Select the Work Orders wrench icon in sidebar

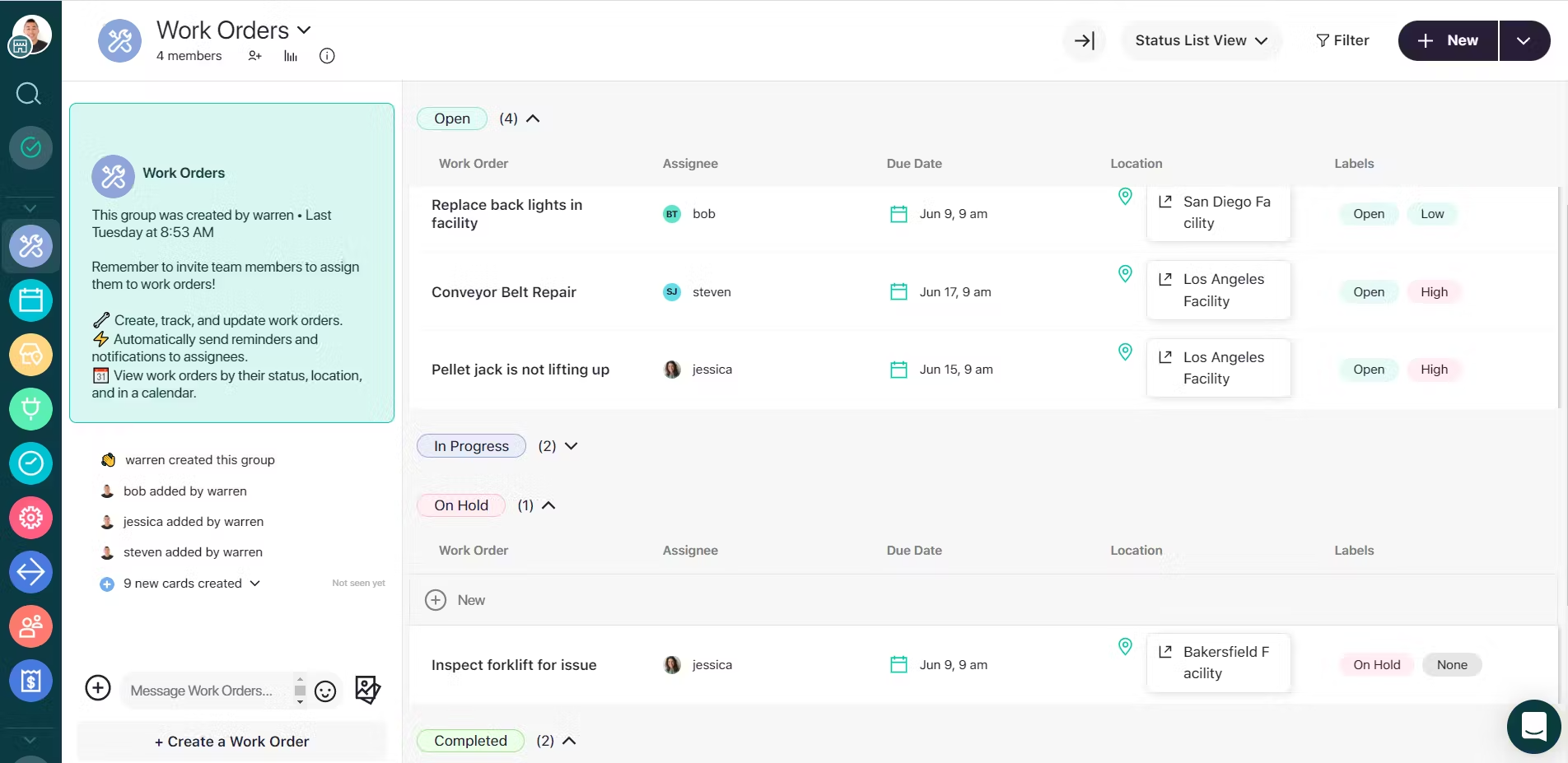(30, 245)
